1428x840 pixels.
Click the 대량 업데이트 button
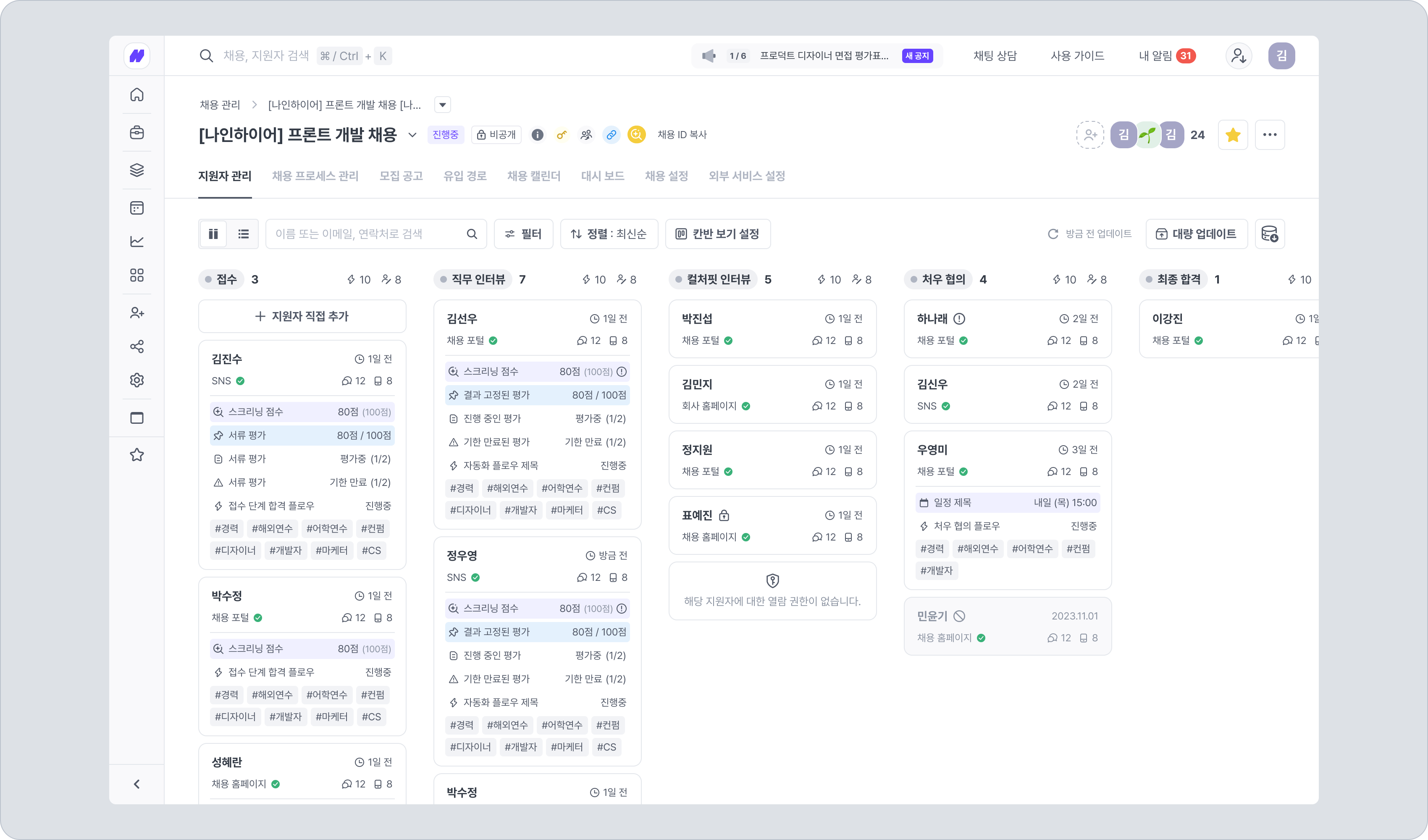point(1196,234)
